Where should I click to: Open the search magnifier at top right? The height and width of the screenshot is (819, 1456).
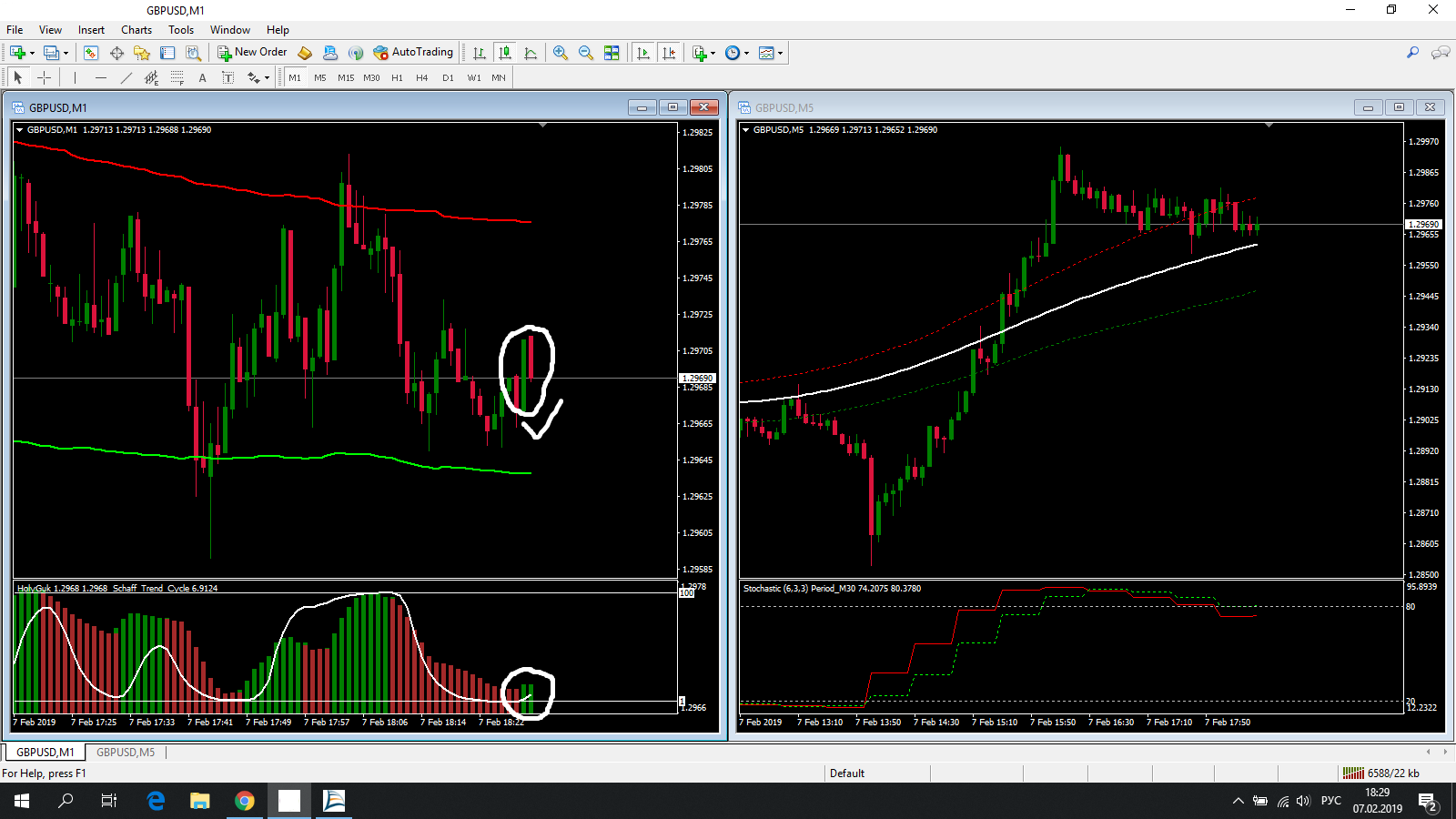point(1412,53)
